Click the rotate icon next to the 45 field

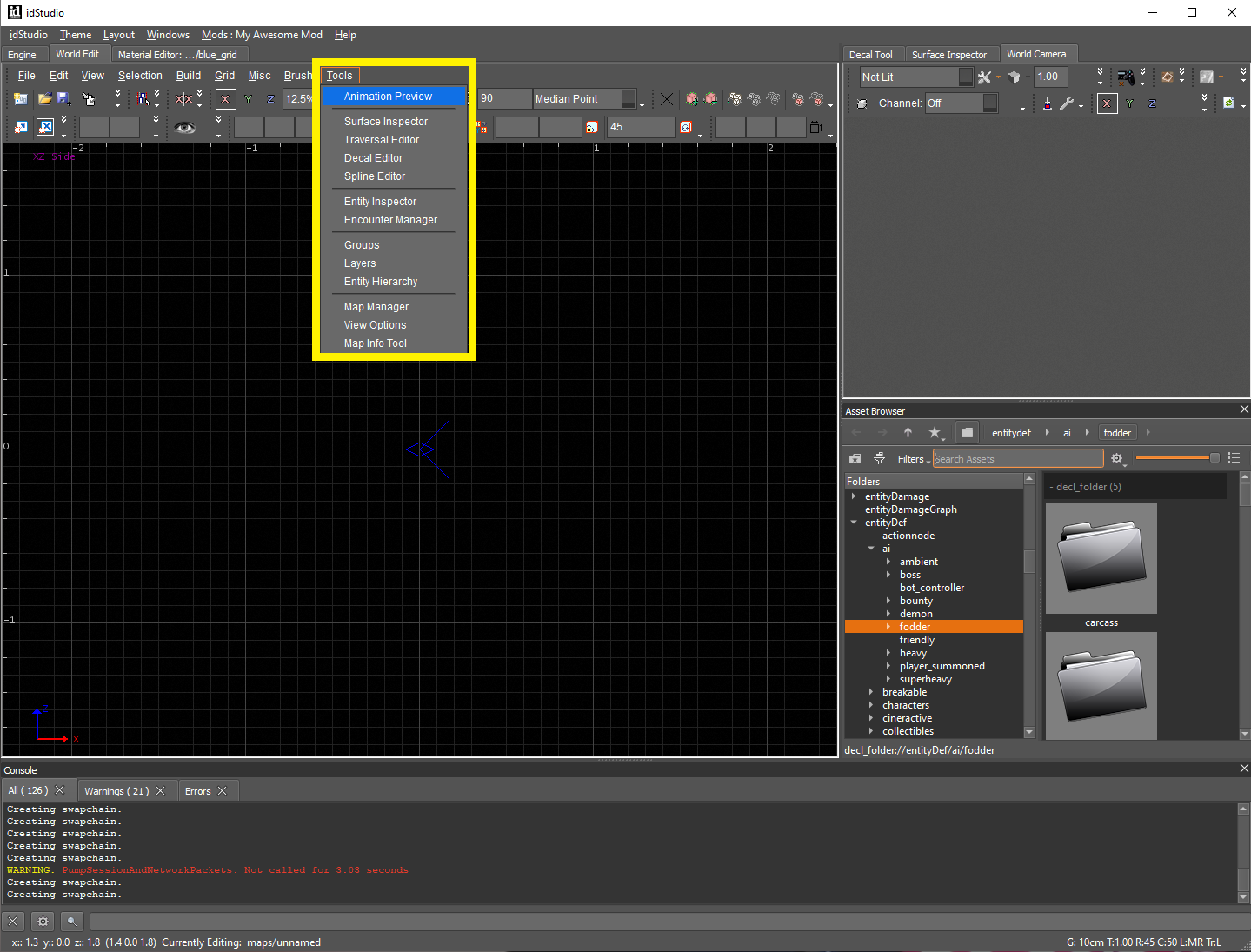pyautogui.click(x=685, y=128)
